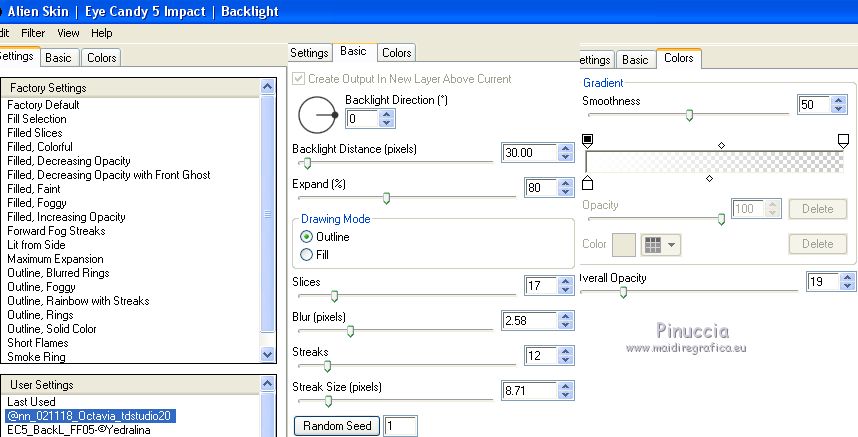Click the Streaks slider handle
This screenshot has height=437, width=858.
327,366
